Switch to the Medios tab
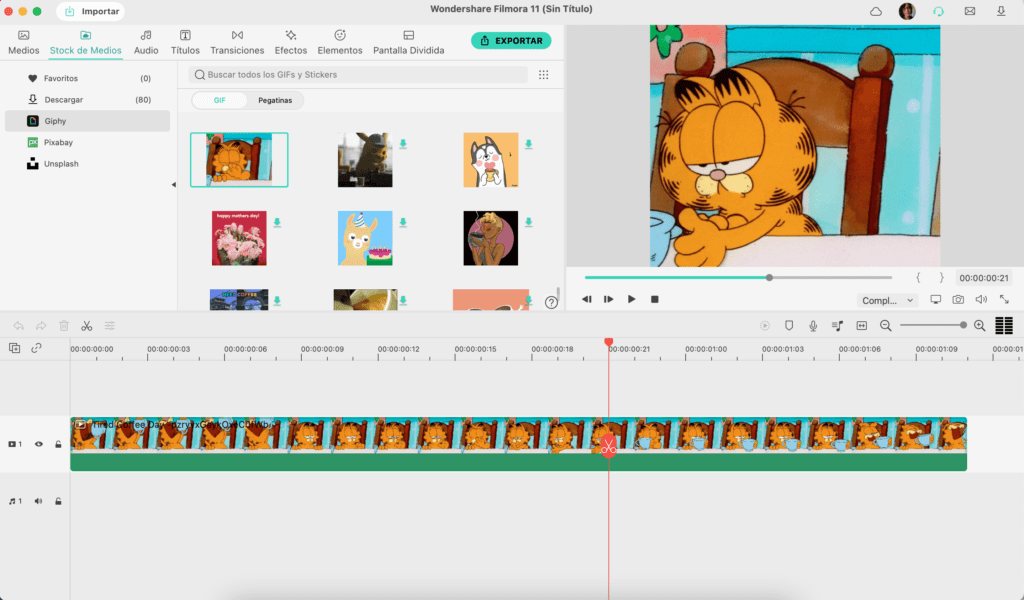 [24, 42]
